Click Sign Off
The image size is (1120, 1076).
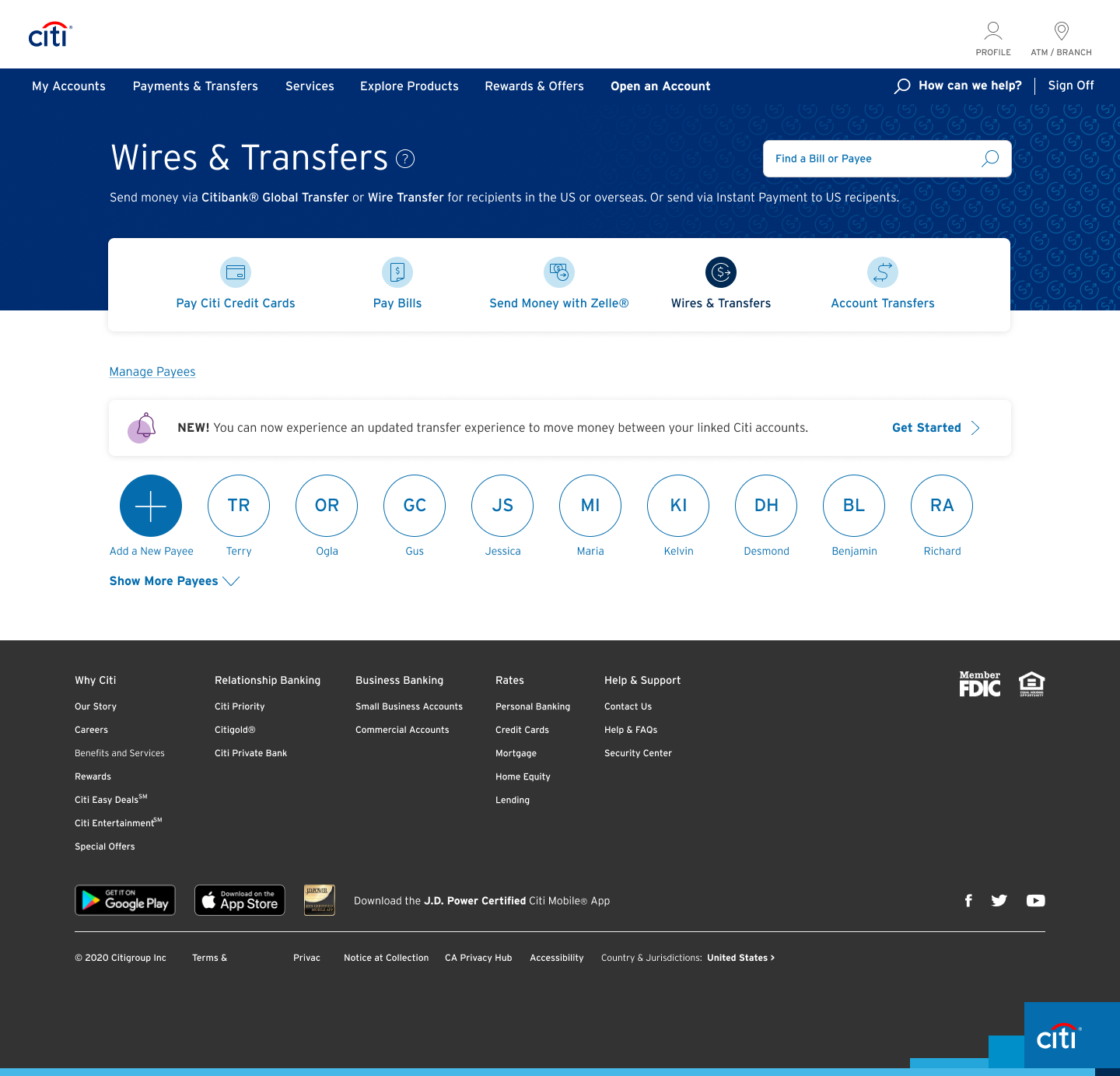click(x=1071, y=86)
